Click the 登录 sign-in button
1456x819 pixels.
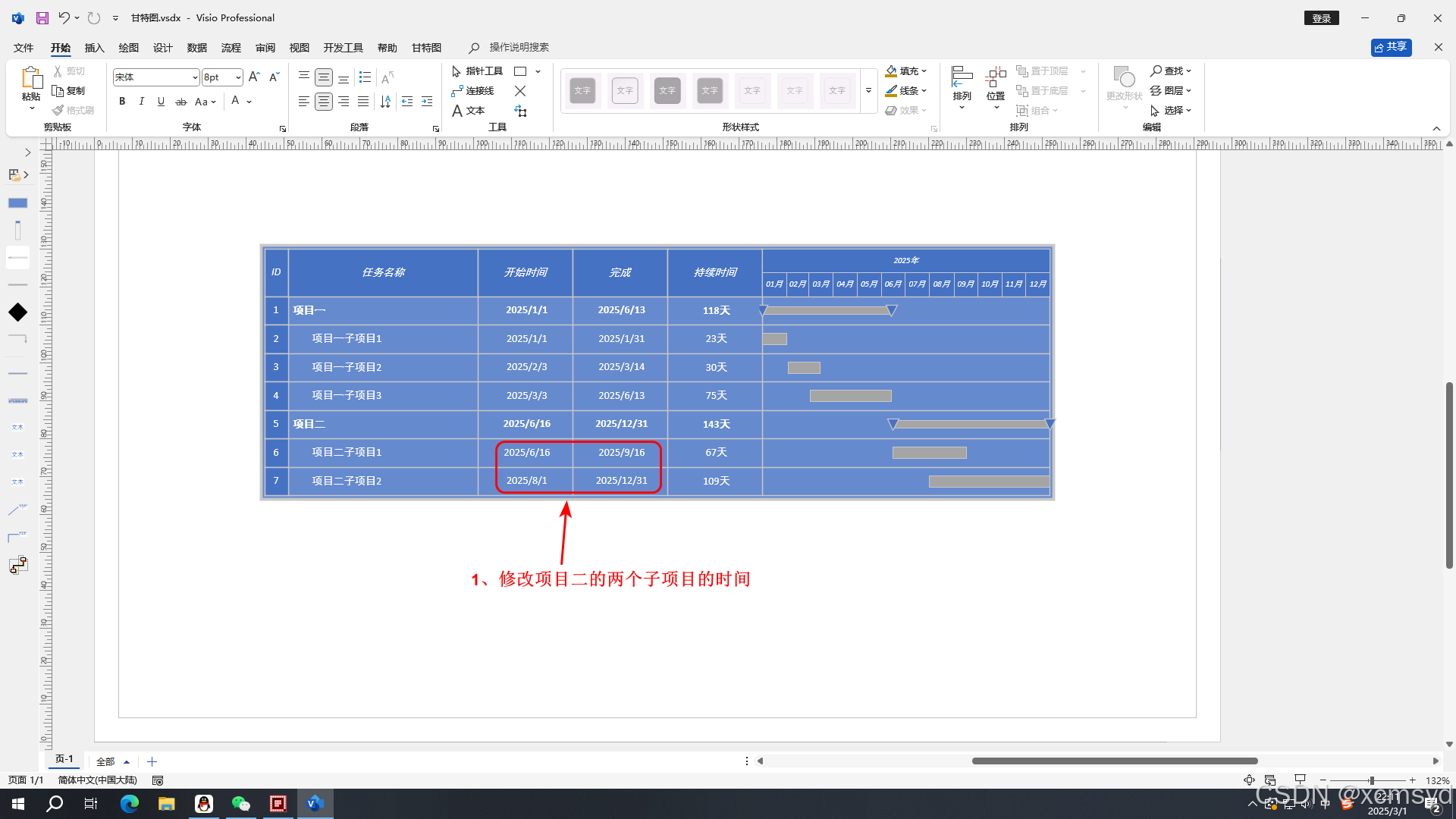pyautogui.click(x=1321, y=18)
